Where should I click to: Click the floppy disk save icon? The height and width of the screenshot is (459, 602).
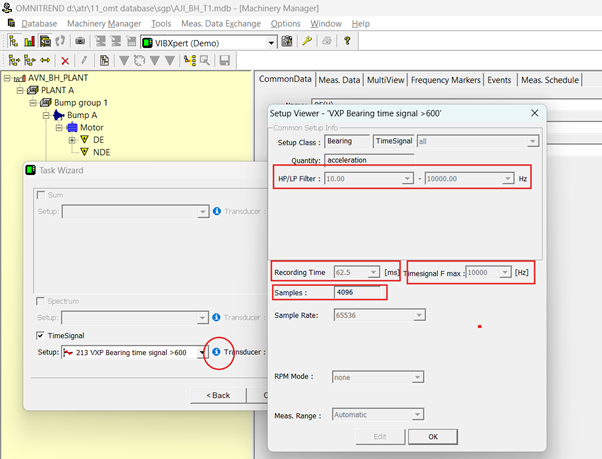[x=225, y=61]
